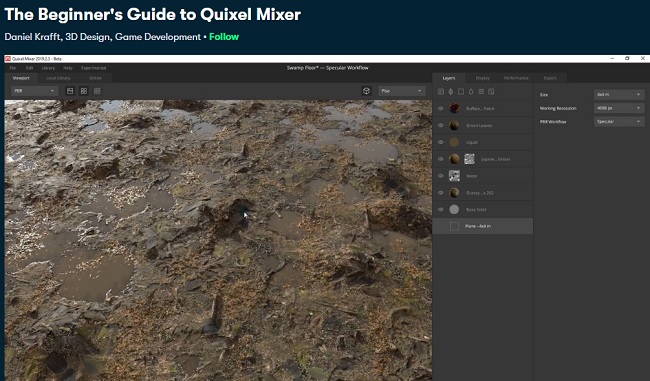Open the Performance tab
650x381 pixels.
point(516,78)
